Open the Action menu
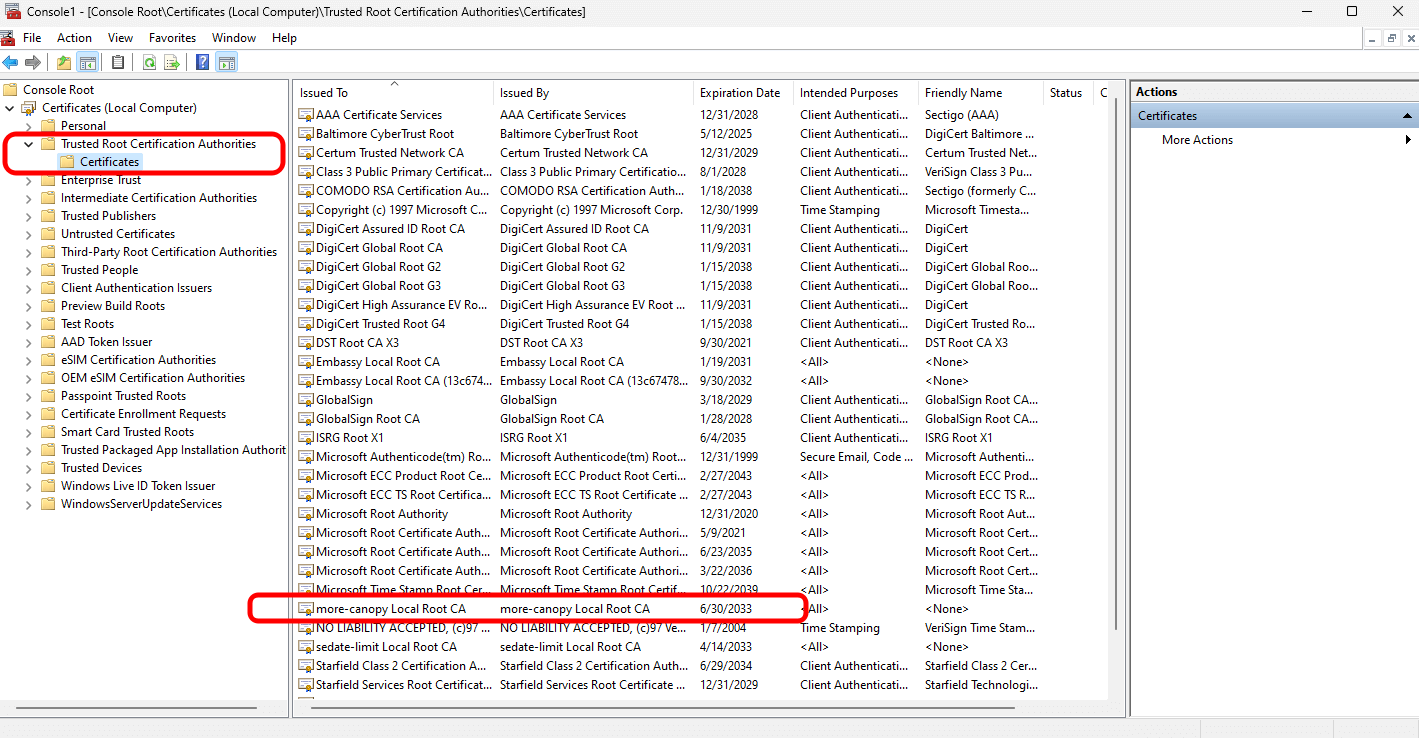 pos(74,38)
